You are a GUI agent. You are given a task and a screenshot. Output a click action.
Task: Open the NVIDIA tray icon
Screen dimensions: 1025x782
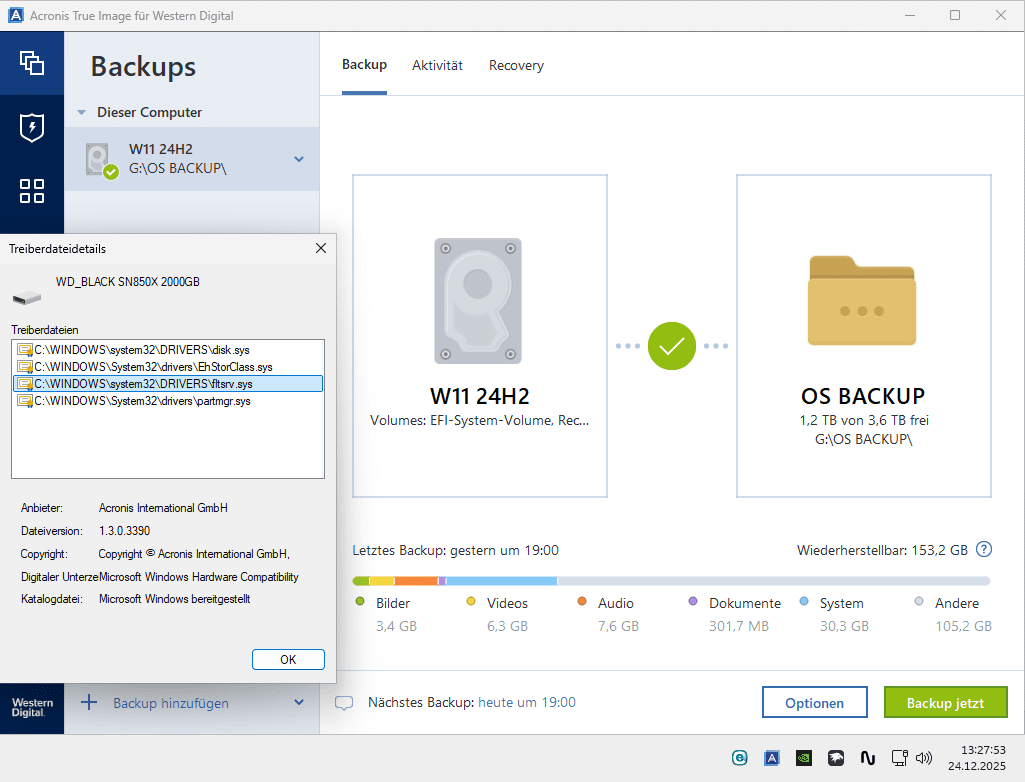[x=804, y=758]
